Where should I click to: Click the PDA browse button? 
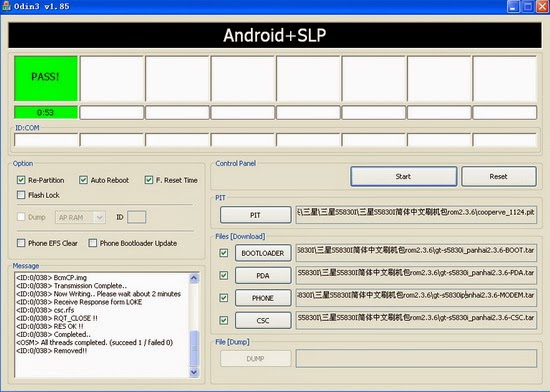(x=263, y=276)
